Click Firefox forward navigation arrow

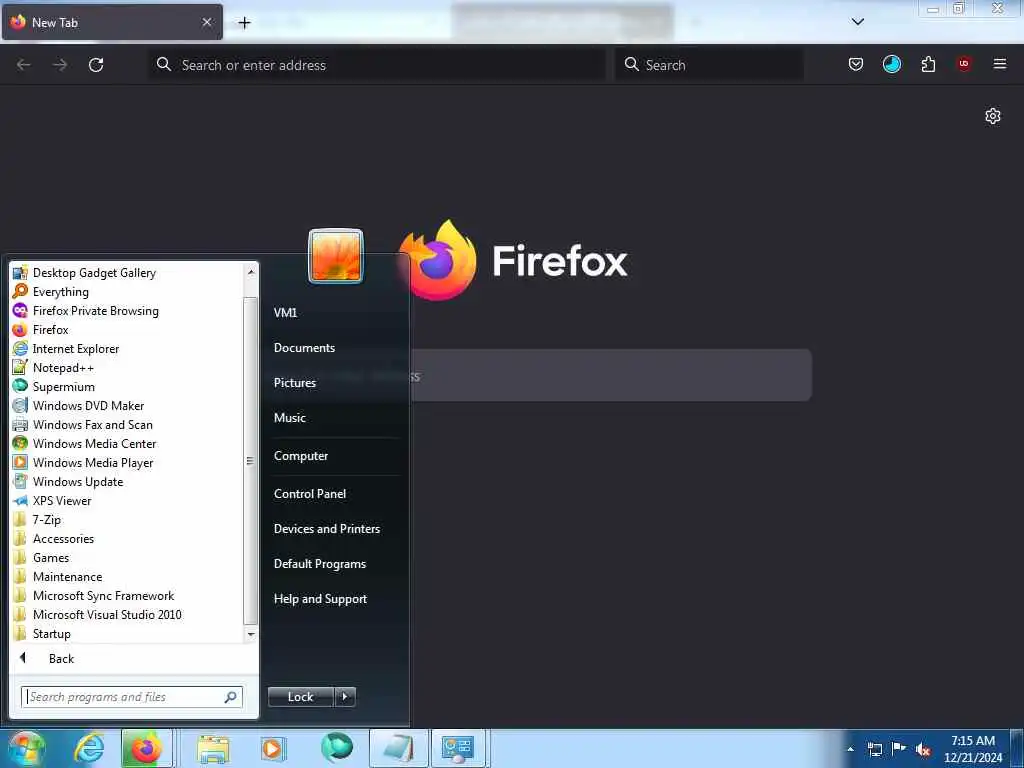tap(60, 65)
